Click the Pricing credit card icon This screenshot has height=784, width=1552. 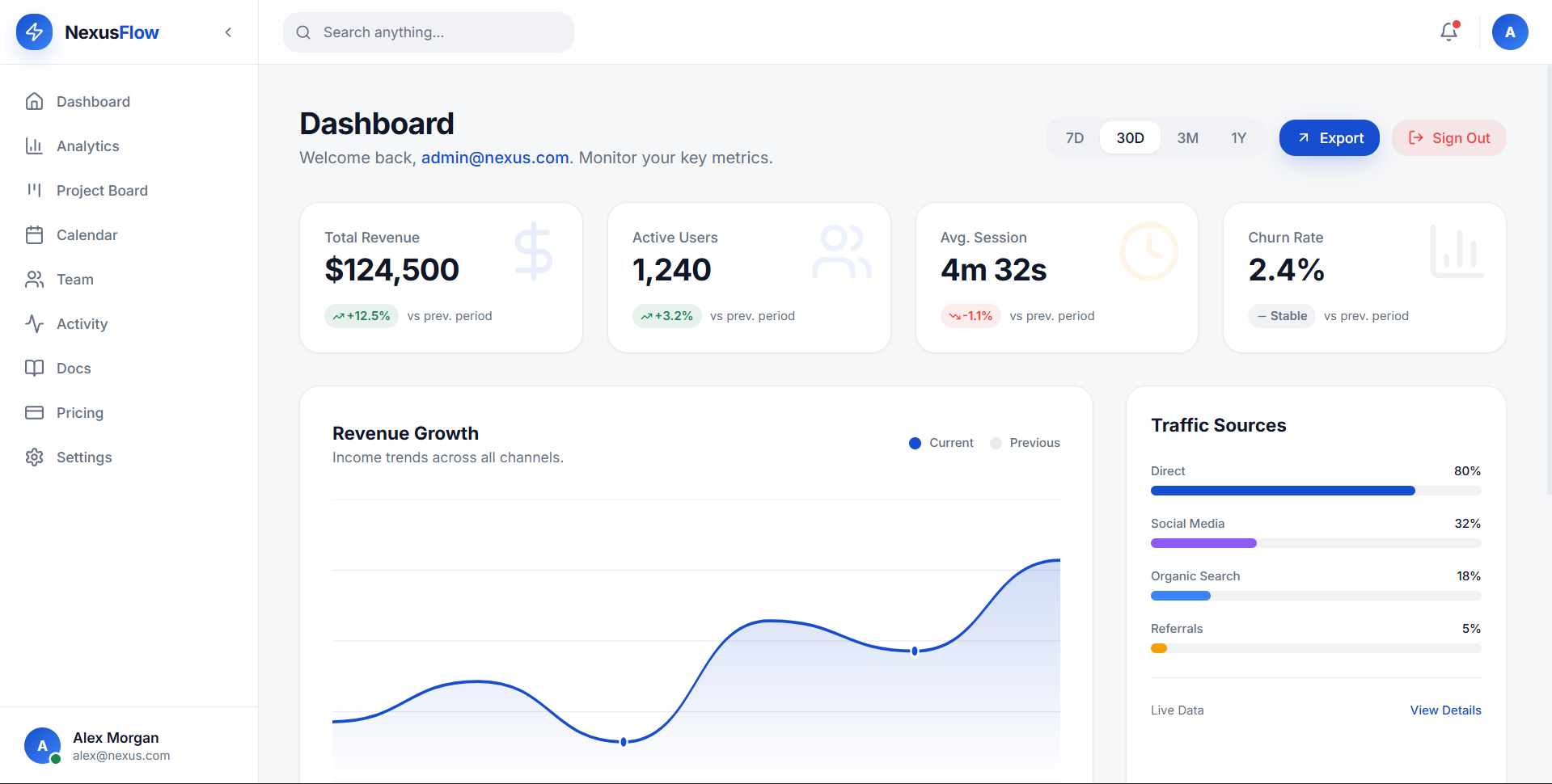34,413
